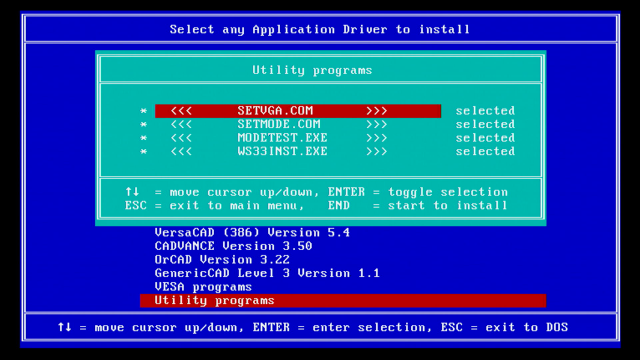Click the asterisk marker beside WS33INST.EXE

[143, 152]
